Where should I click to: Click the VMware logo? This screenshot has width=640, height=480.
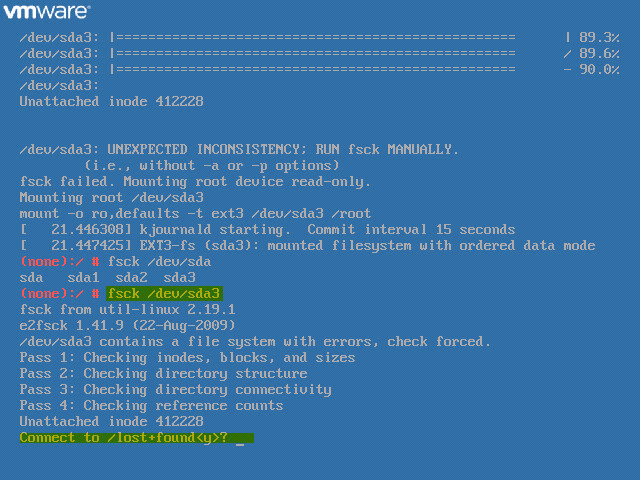point(47,11)
